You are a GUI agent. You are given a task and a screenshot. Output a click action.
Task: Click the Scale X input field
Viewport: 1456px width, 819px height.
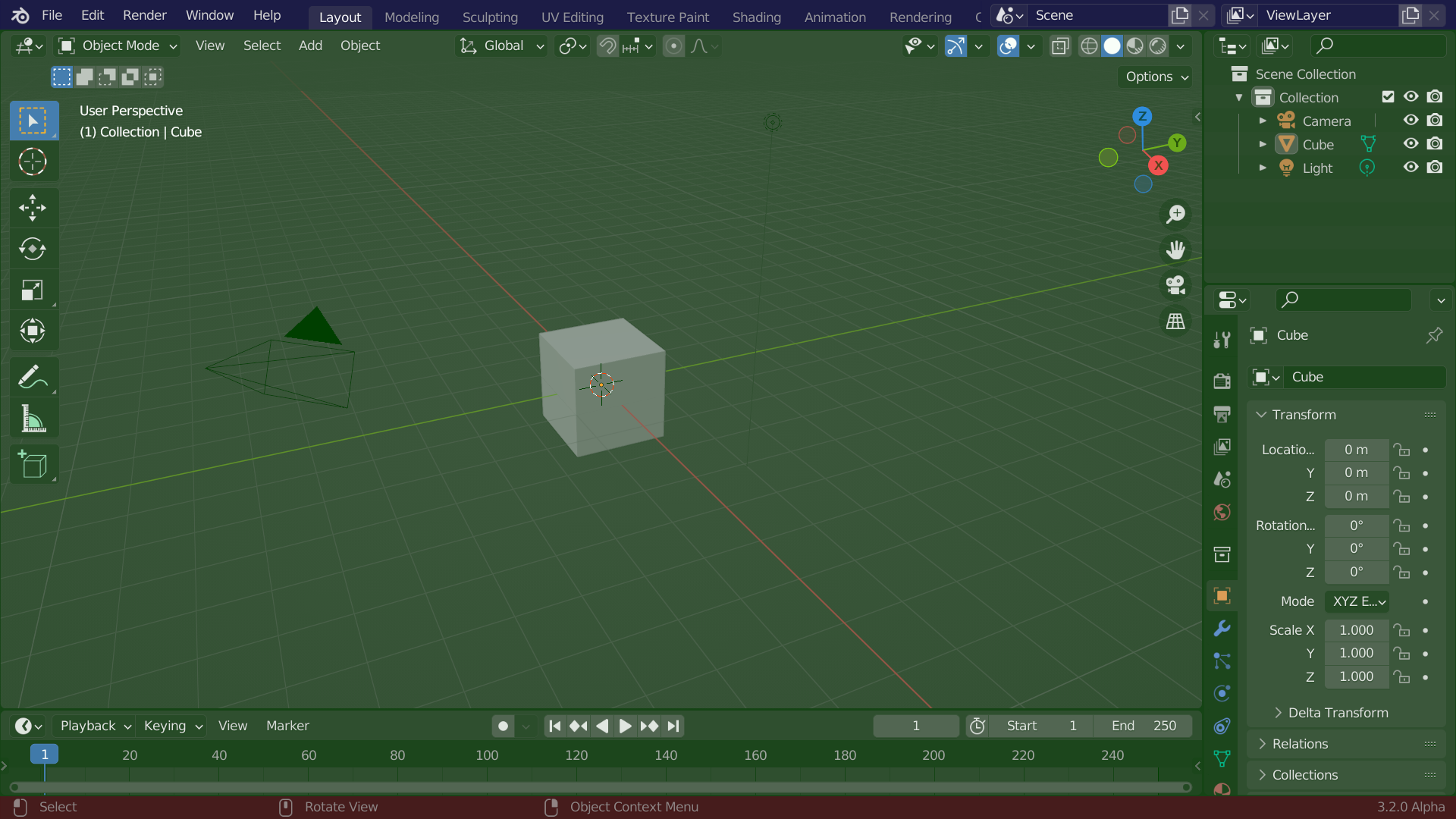(x=1355, y=630)
